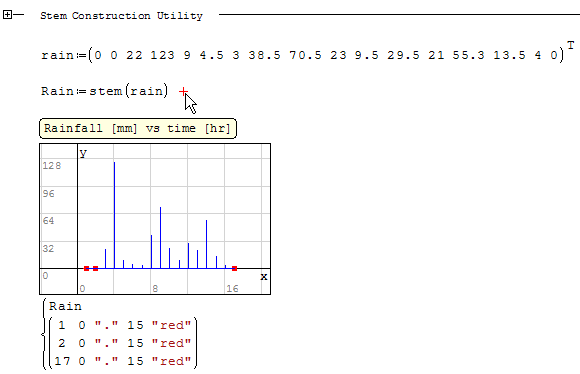Click the value 123 in rain vector
Screen dimensions: 580x374
click(x=162, y=55)
